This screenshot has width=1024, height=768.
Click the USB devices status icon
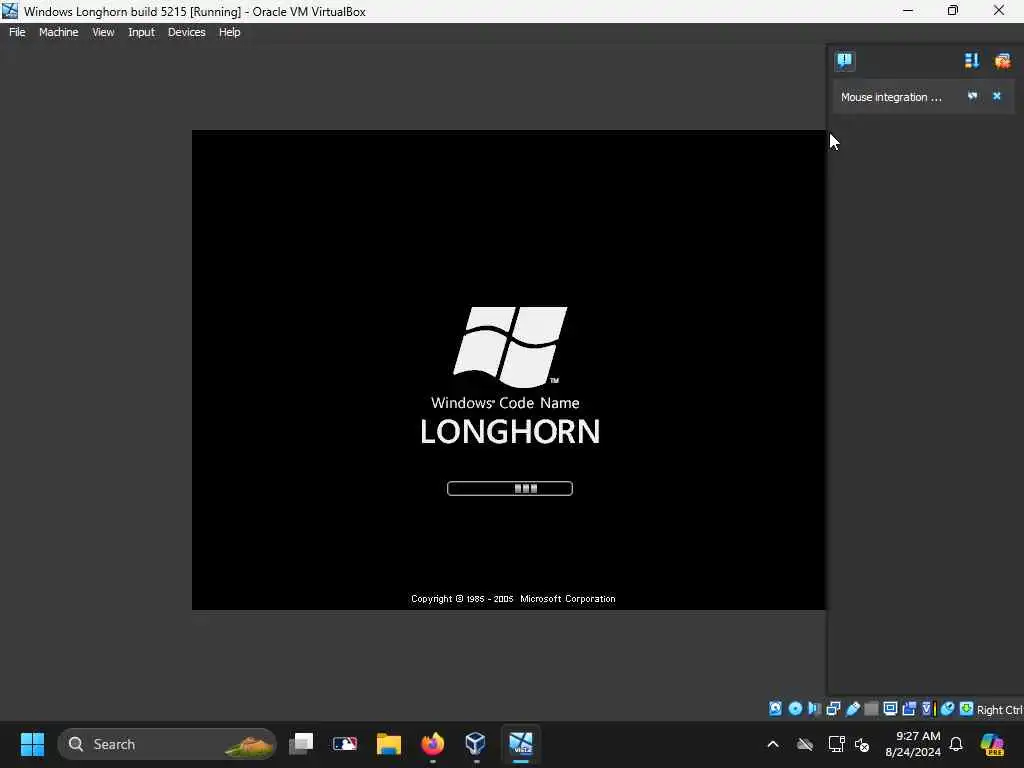852,709
